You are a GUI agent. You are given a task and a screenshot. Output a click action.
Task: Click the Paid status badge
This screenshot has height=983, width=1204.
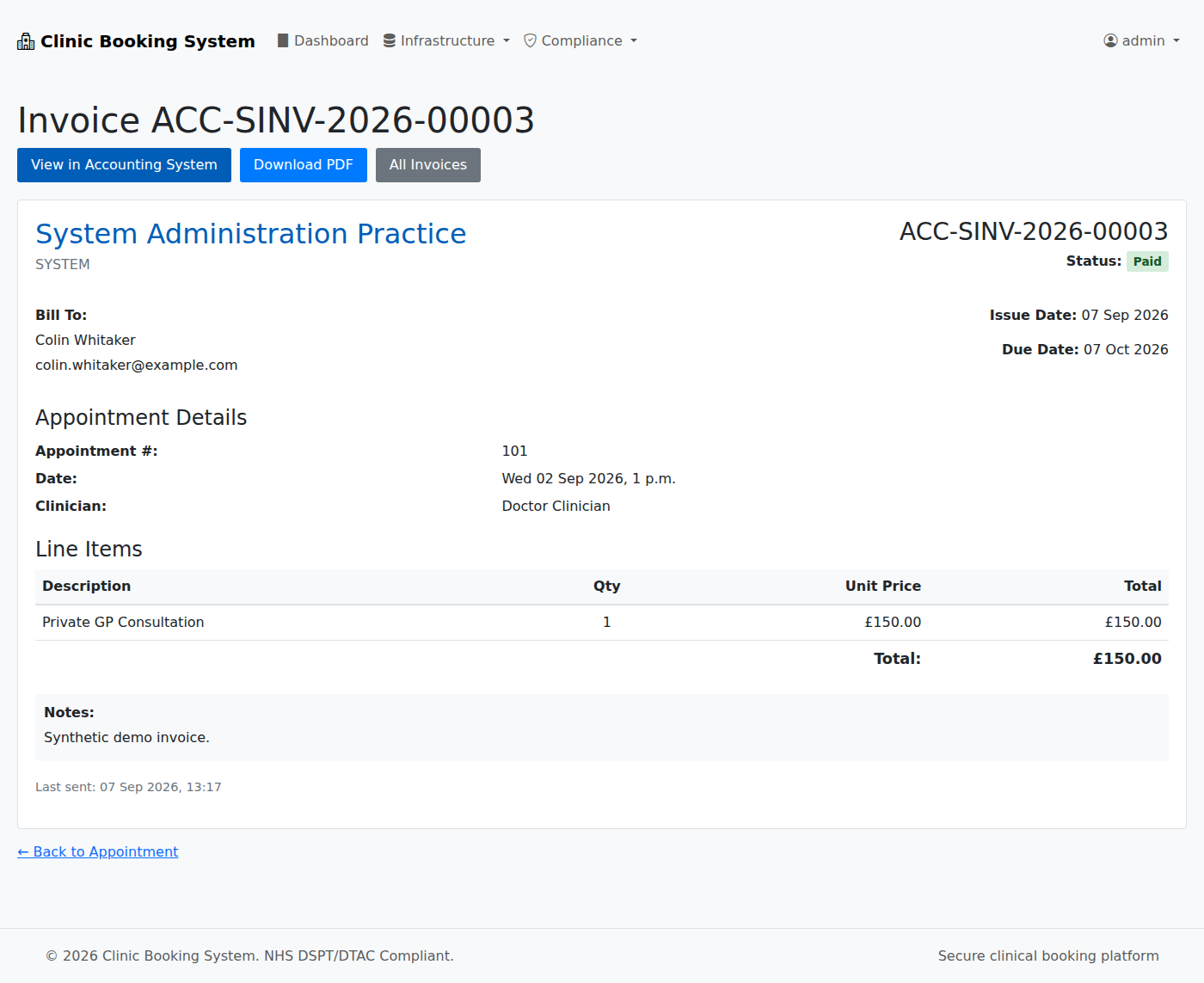[x=1147, y=261]
